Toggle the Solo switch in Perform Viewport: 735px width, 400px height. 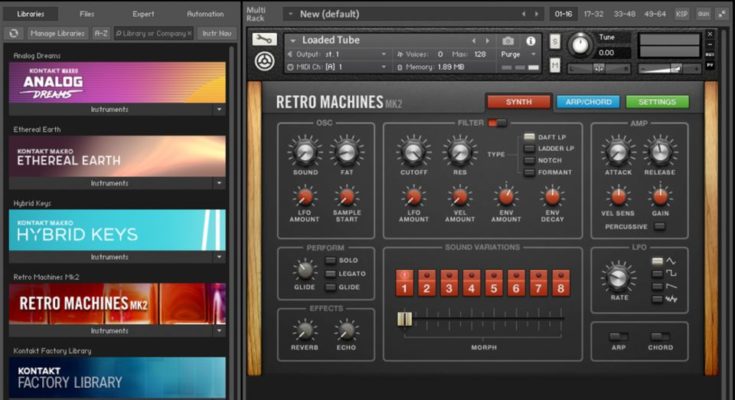pos(330,261)
